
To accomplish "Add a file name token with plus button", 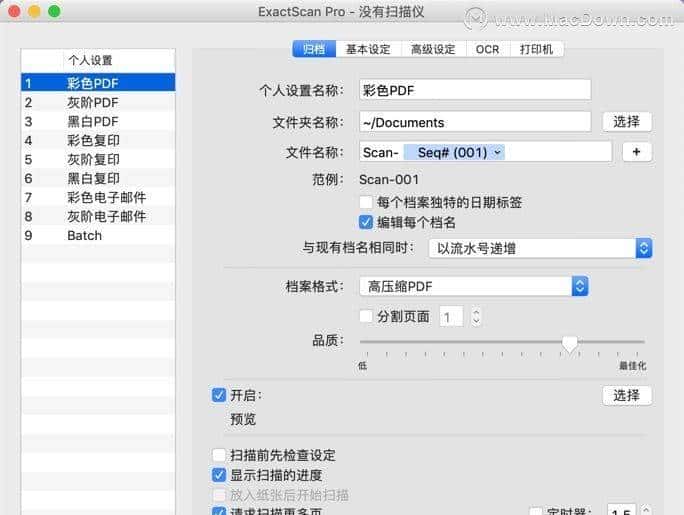I will (x=636, y=152).
